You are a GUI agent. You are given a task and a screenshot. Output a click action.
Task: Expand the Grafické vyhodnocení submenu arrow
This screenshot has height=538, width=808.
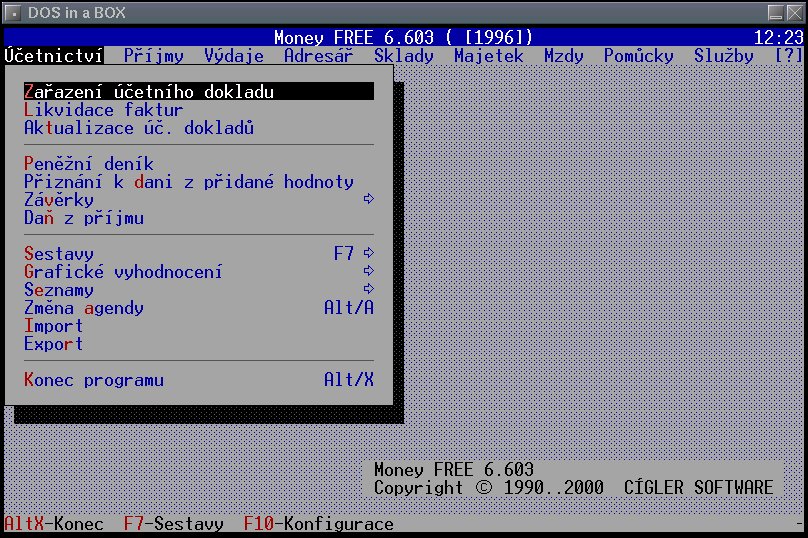coord(368,271)
